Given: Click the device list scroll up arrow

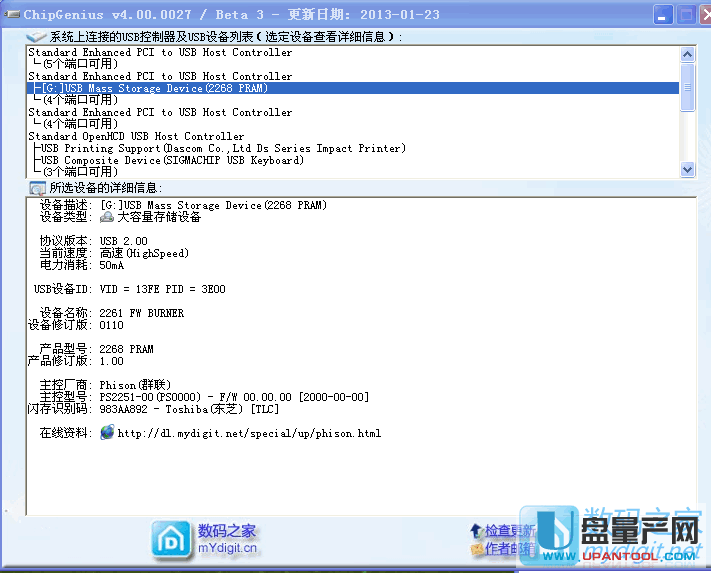Looking at the screenshot, I should (x=687, y=54).
